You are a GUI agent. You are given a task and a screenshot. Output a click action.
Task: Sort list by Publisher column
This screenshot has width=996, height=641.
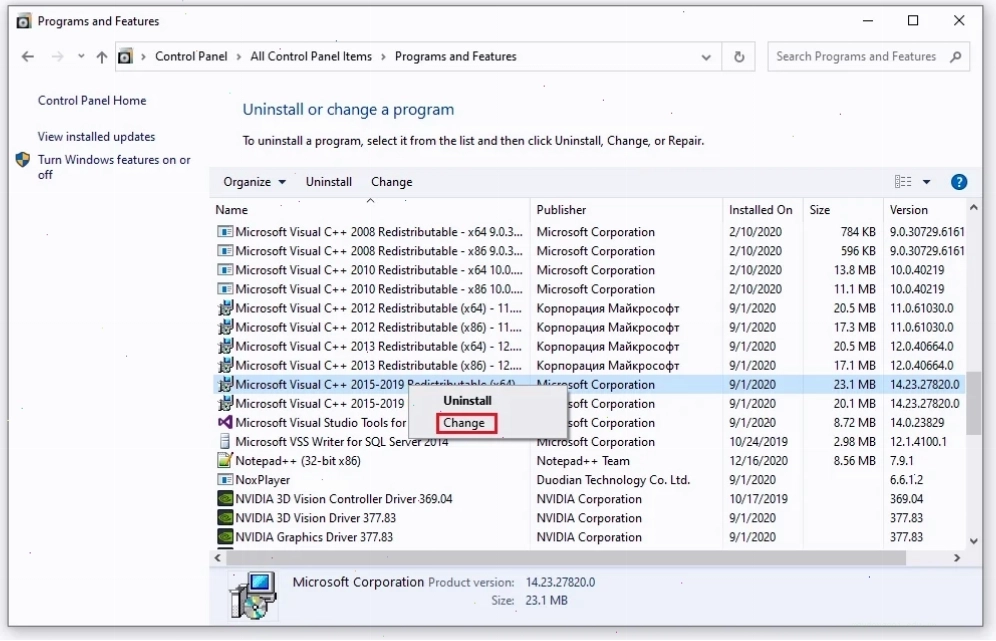(x=561, y=210)
